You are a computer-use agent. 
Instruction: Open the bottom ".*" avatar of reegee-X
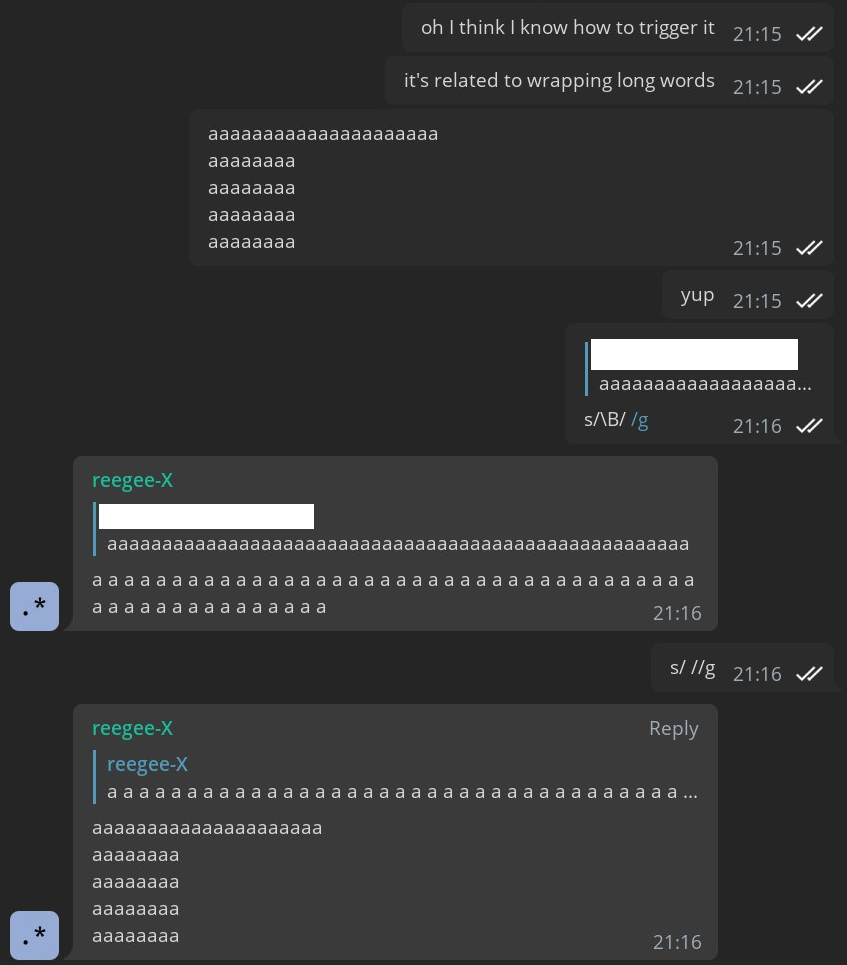[35, 935]
